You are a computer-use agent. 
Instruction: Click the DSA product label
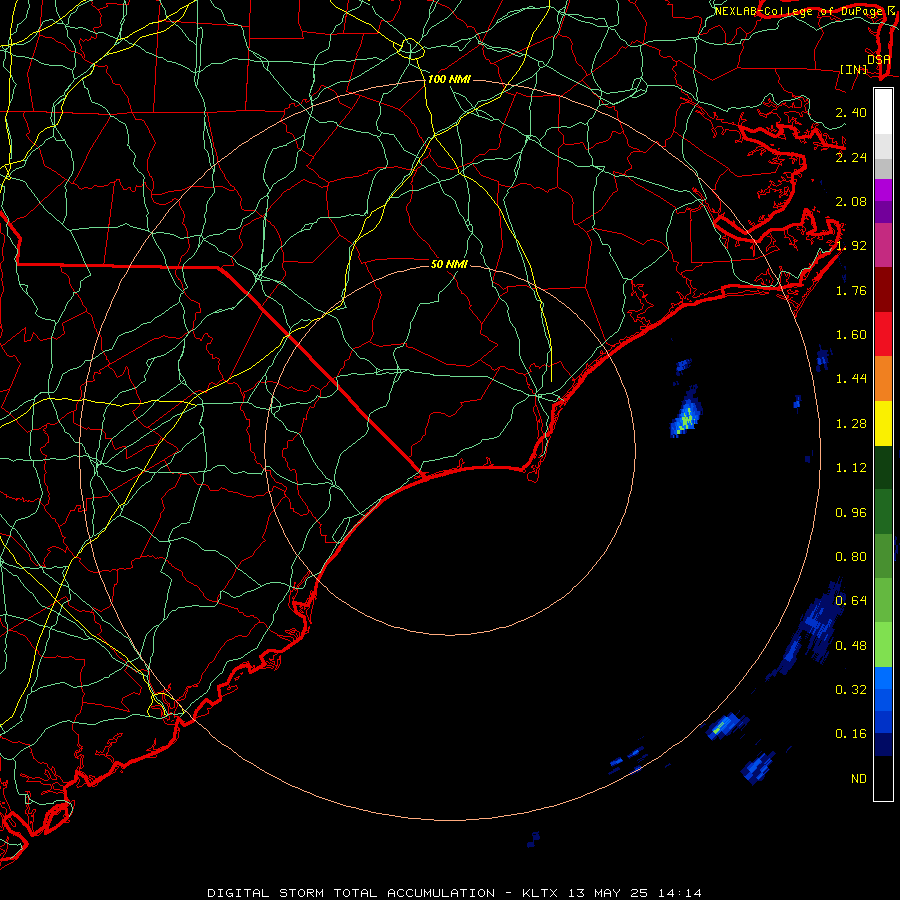(878, 59)
